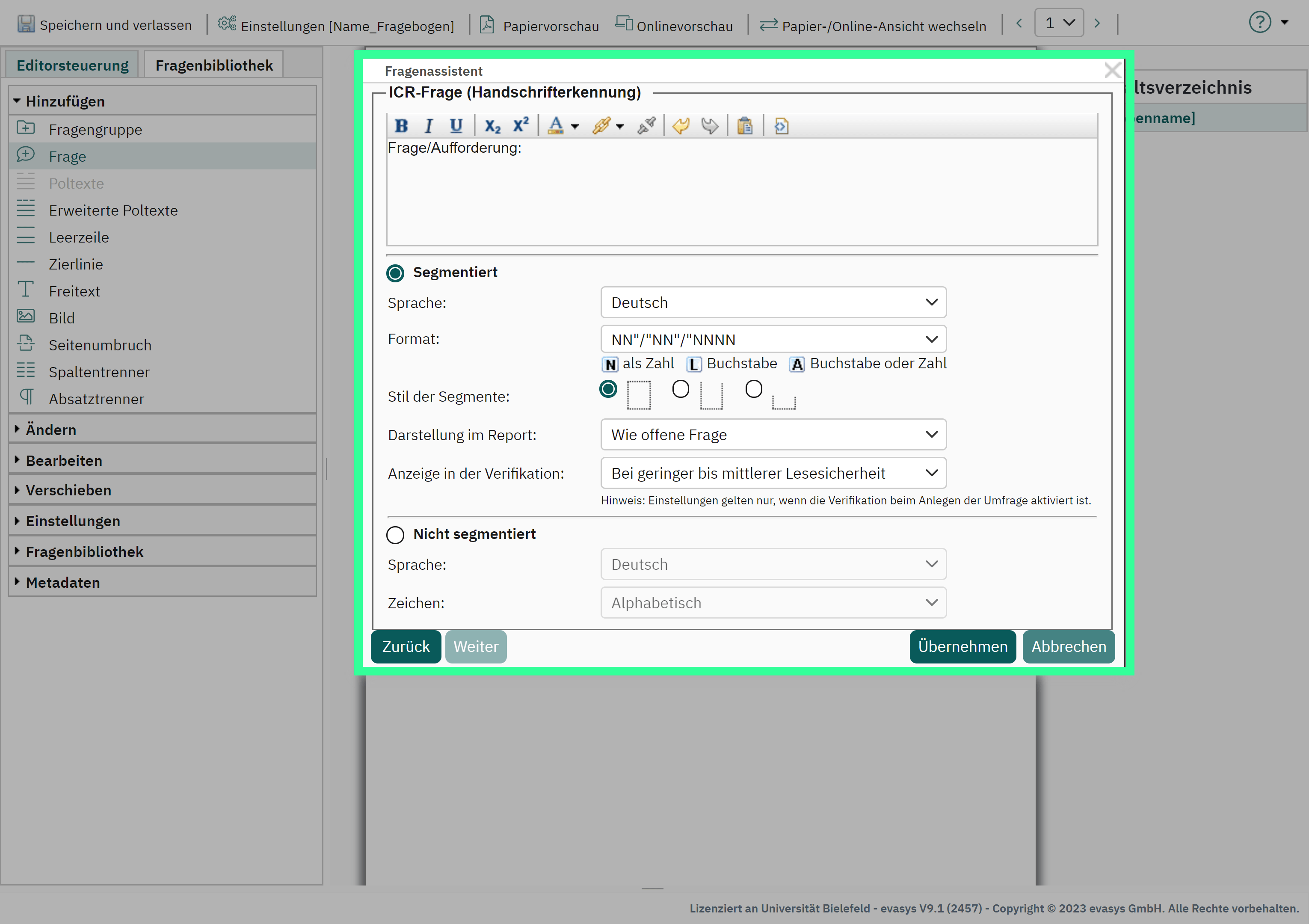Switch to the Fragenbibliothek tab
1309x924 pixels.
(214, 65)
